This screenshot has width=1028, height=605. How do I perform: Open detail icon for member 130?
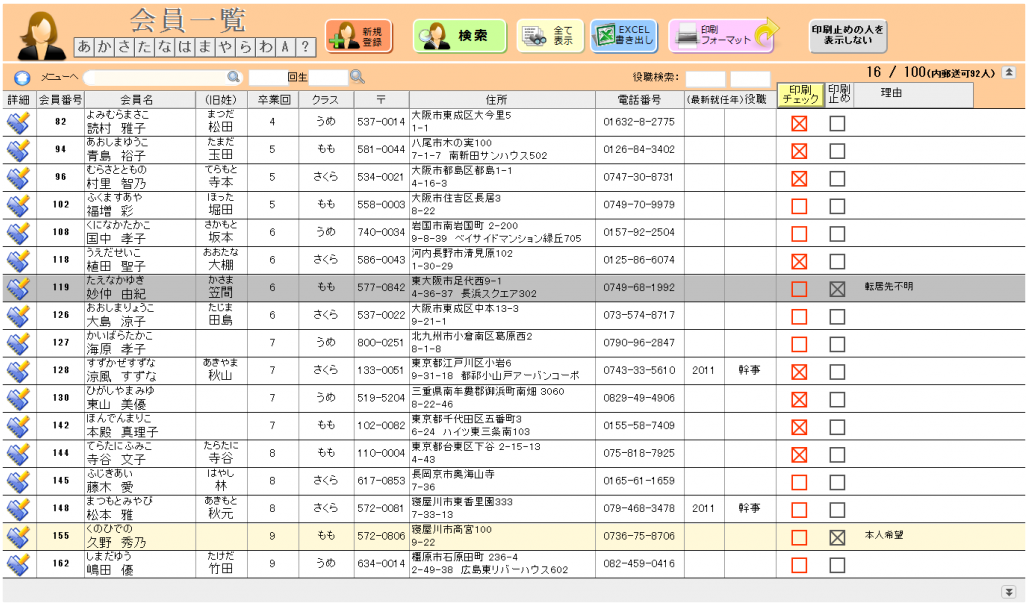coord(18,399)
